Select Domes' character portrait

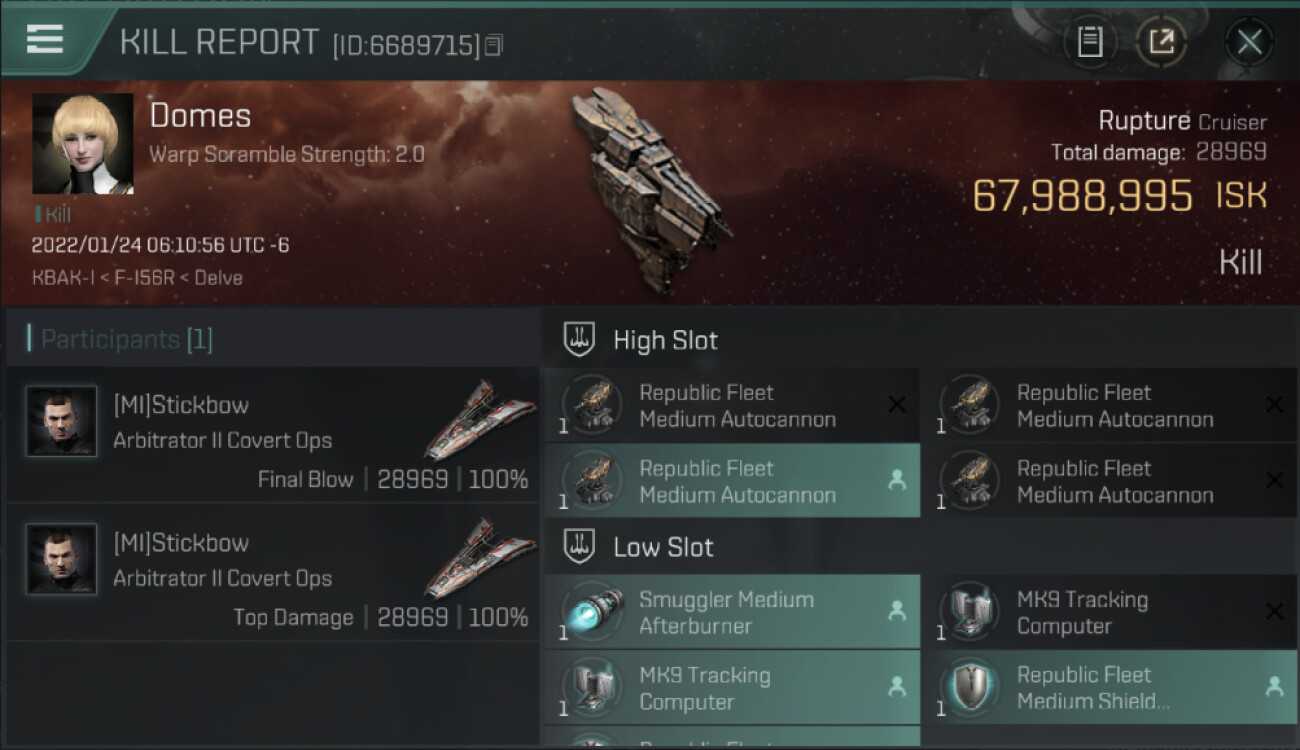pos(83,144)
